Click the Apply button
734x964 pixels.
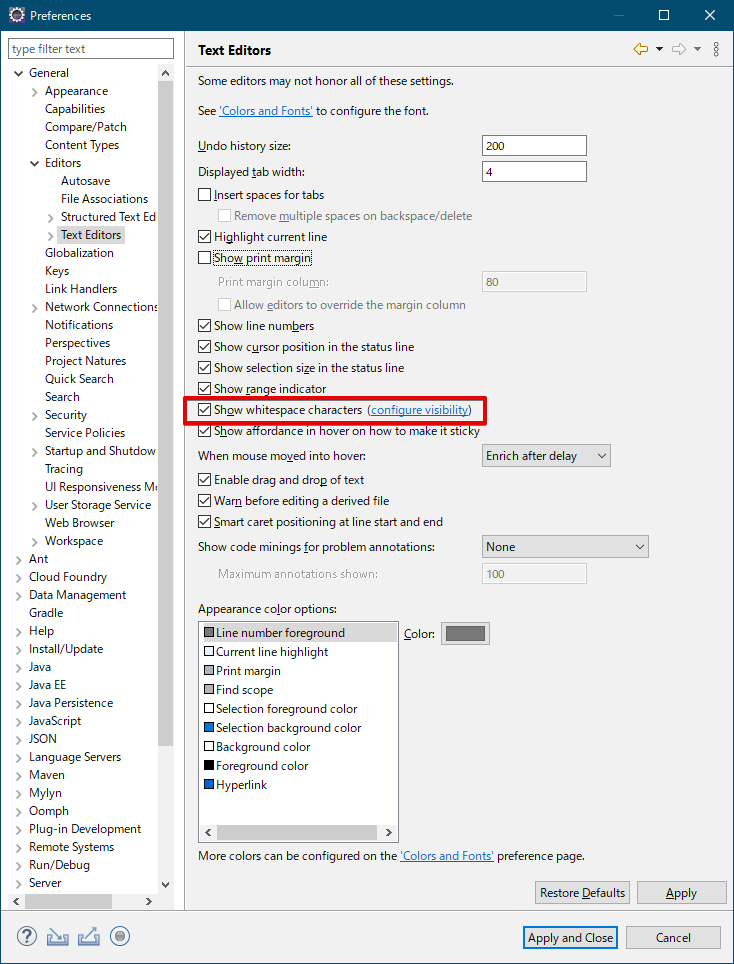(681, 893)
